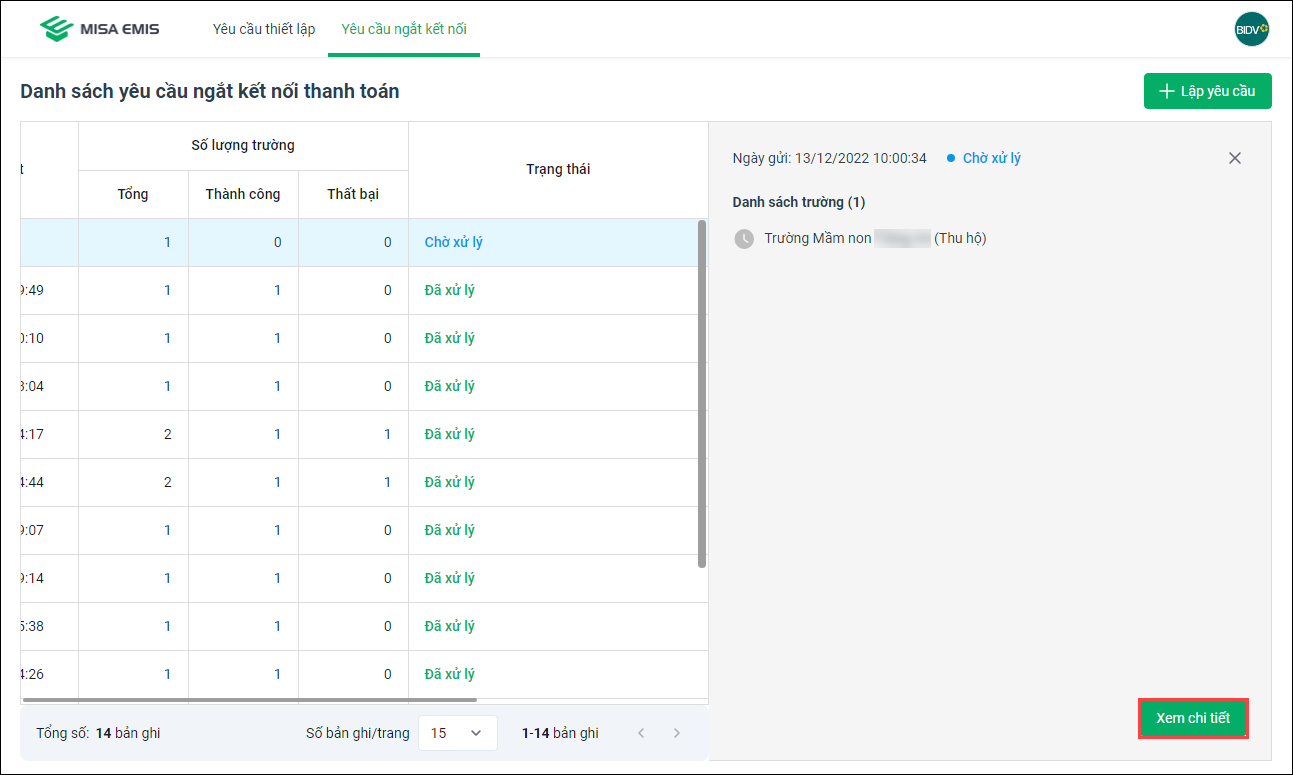Click the Tổng số: 14 bản ghi label
The height and width of the screenshot is (775, 1293).
pyautogui.click(x=98, y=733)
